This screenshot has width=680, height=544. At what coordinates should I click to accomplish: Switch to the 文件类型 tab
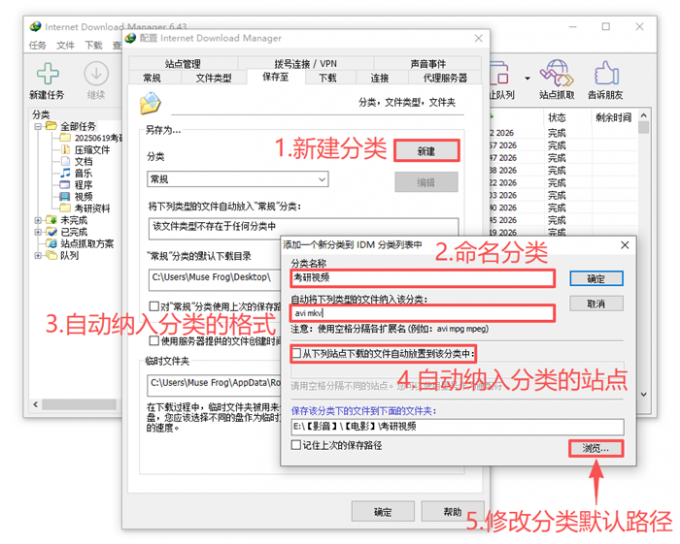point(213,78)
